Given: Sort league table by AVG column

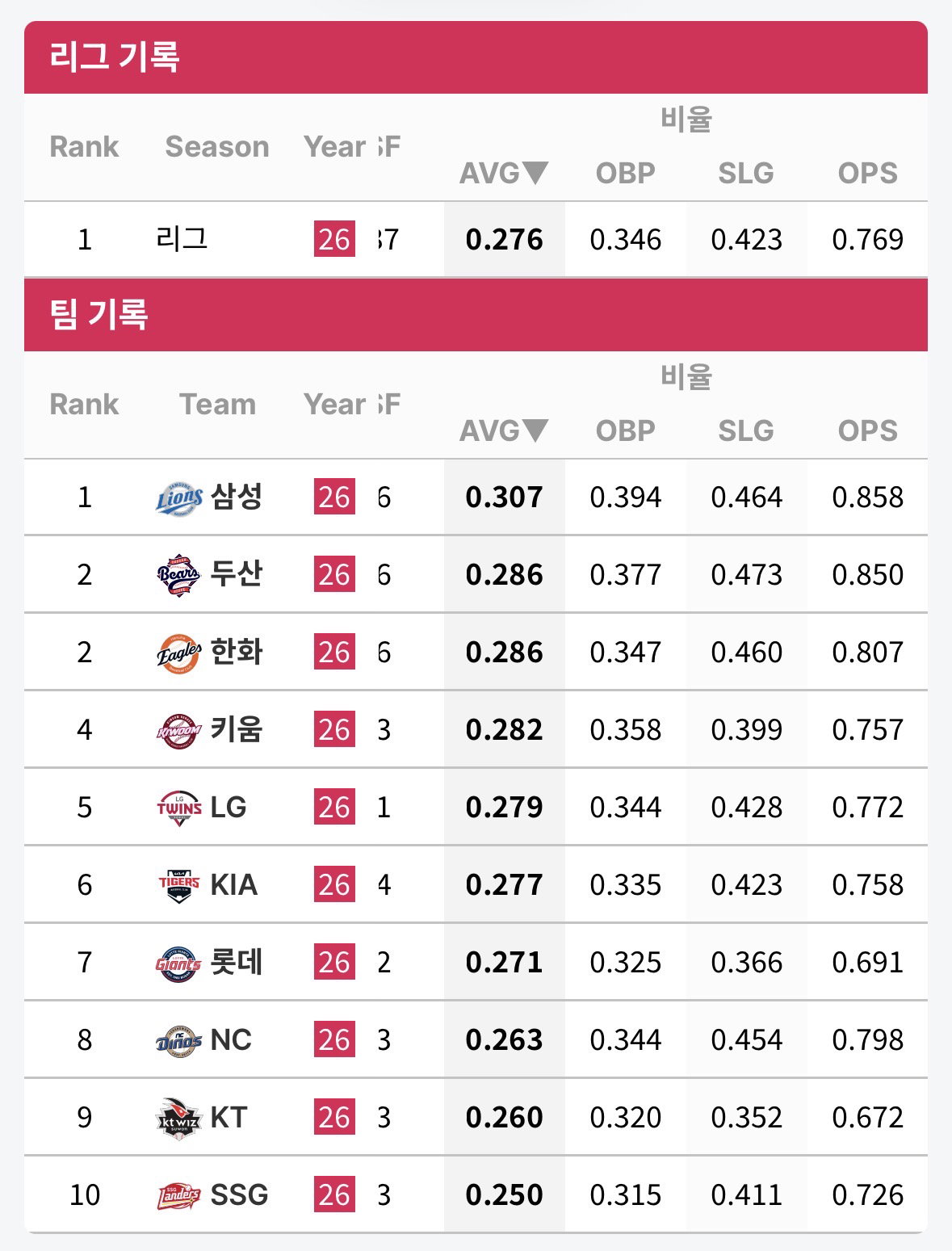Looking at the screenshot, I should [504, 173].
